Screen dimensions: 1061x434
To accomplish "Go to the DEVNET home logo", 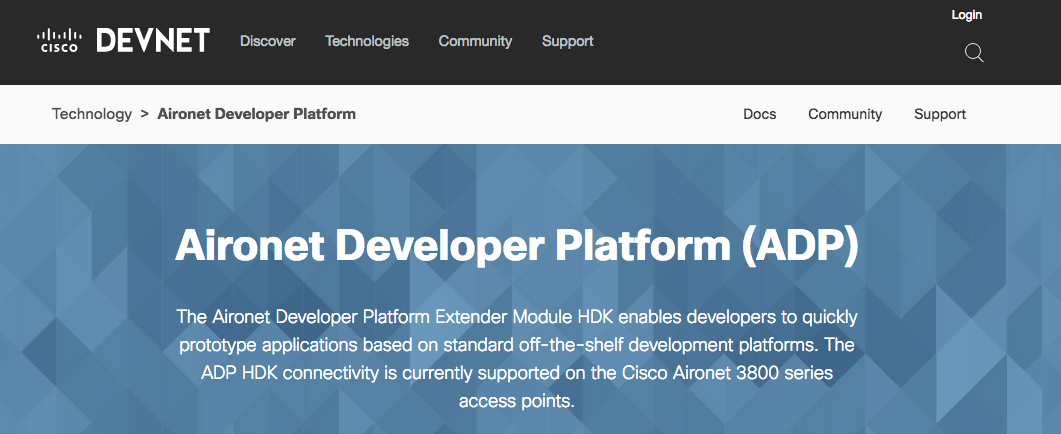I will pyautogui.click(x=153, y=41).
